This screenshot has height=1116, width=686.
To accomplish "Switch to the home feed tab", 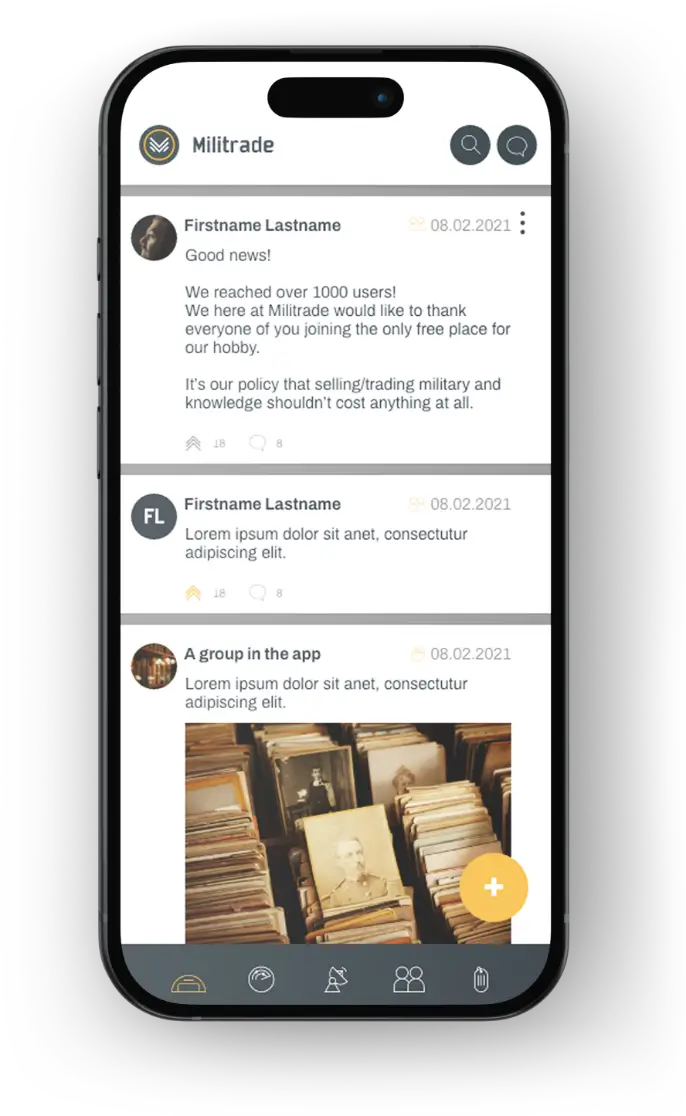I will pos(189,982).
